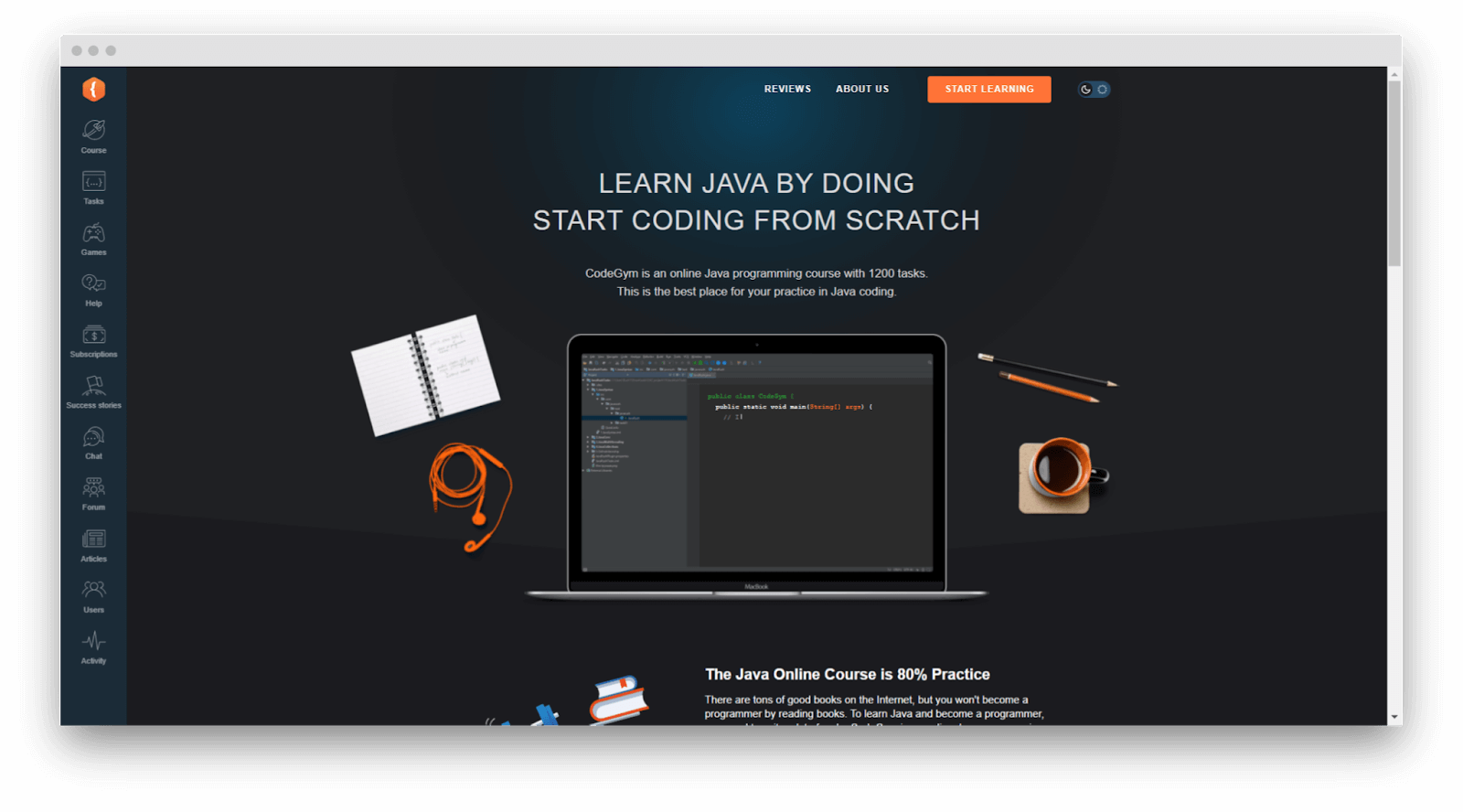1463x812 pixels.
Task: Open the Activity pulse icon
Action: tap(93, 641)
